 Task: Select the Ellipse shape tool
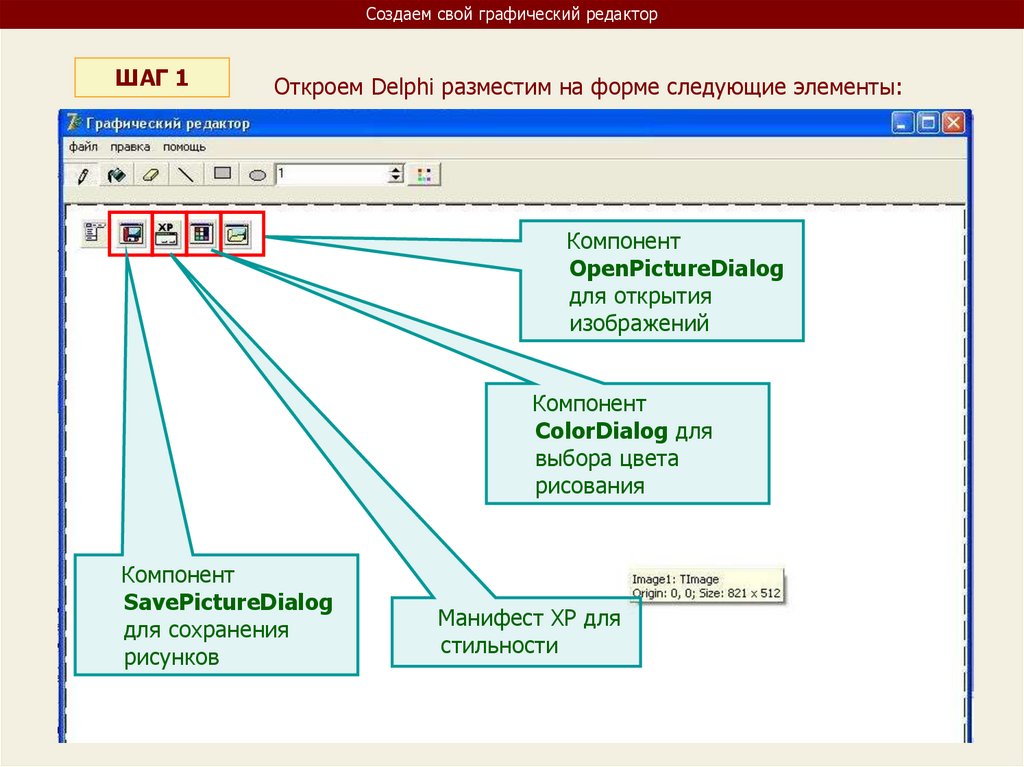[257, 175]
